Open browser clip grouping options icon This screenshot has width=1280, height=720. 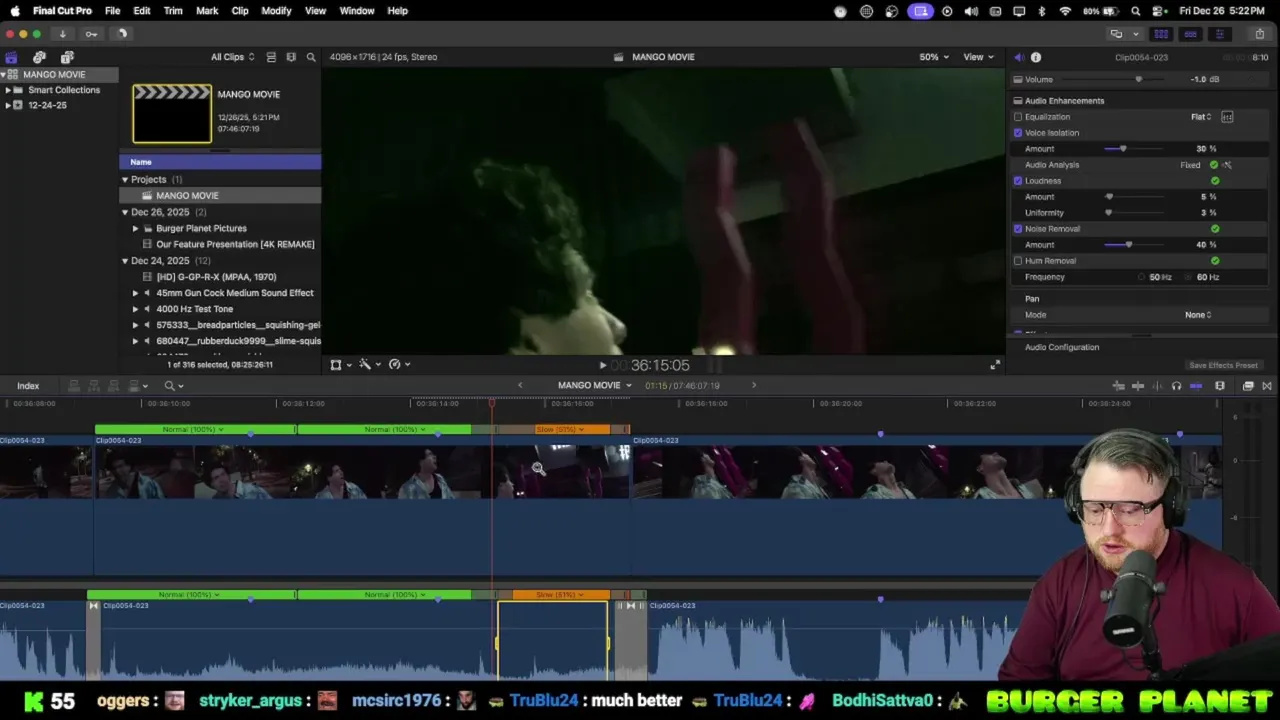coord(291,57)
